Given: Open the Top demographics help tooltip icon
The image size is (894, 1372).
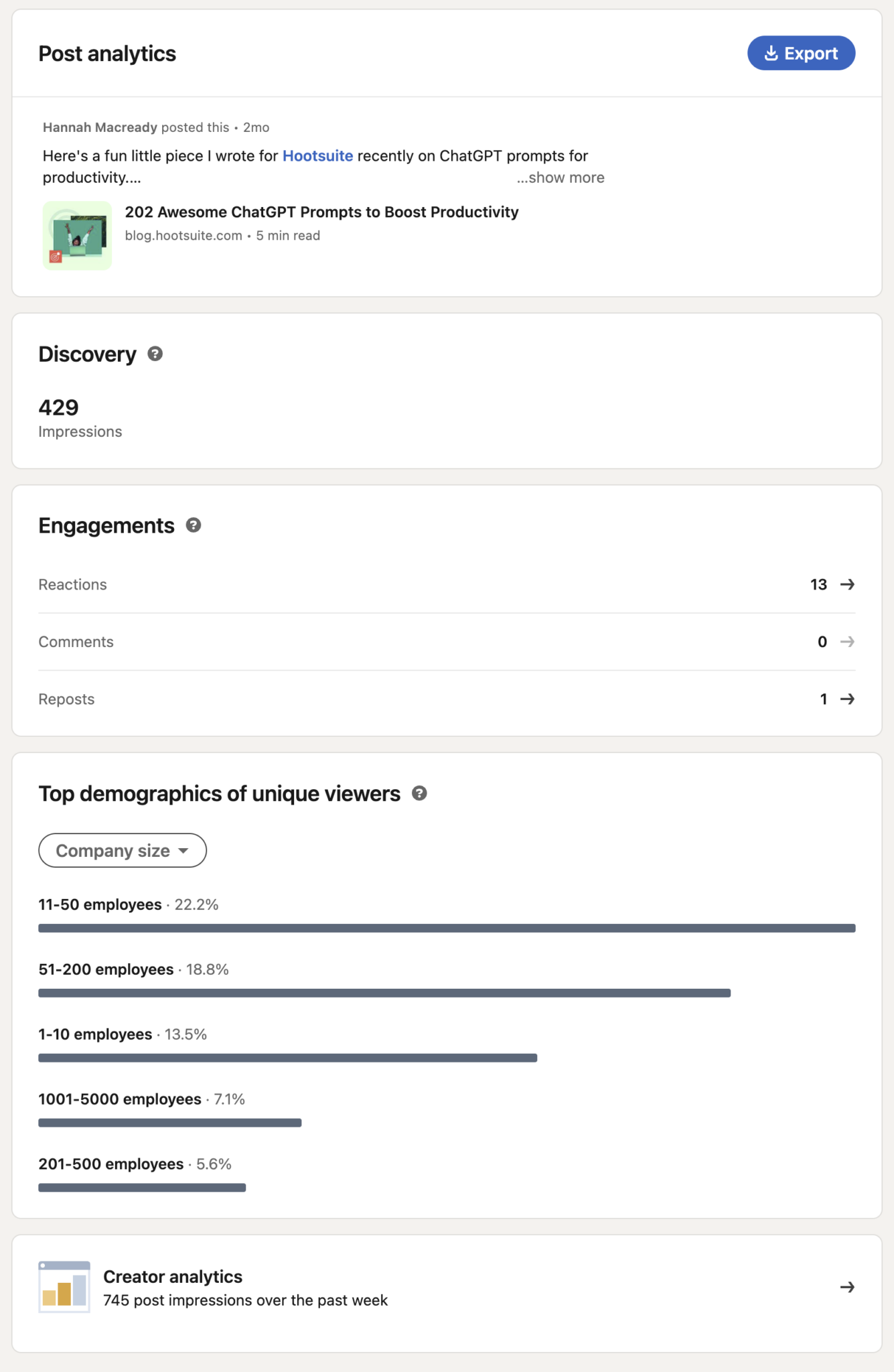Looking at the screenshot, I should click(420, 793).
